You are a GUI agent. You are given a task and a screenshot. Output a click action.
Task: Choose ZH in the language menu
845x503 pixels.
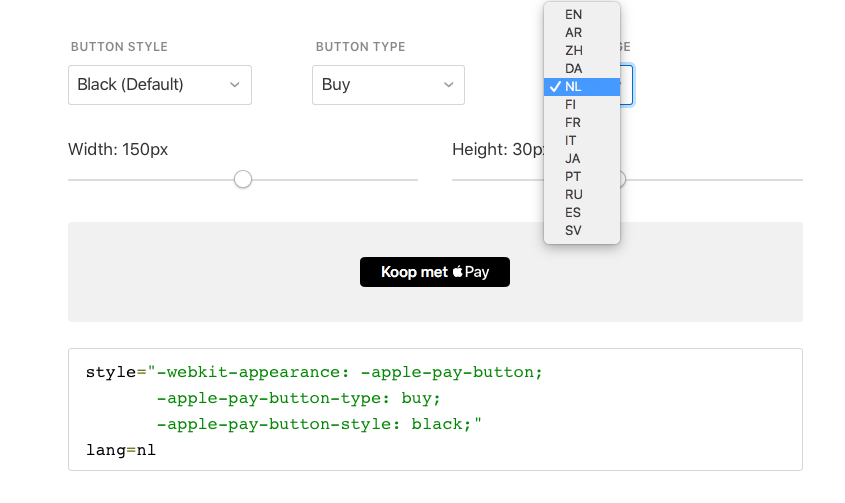click(581, 51)
